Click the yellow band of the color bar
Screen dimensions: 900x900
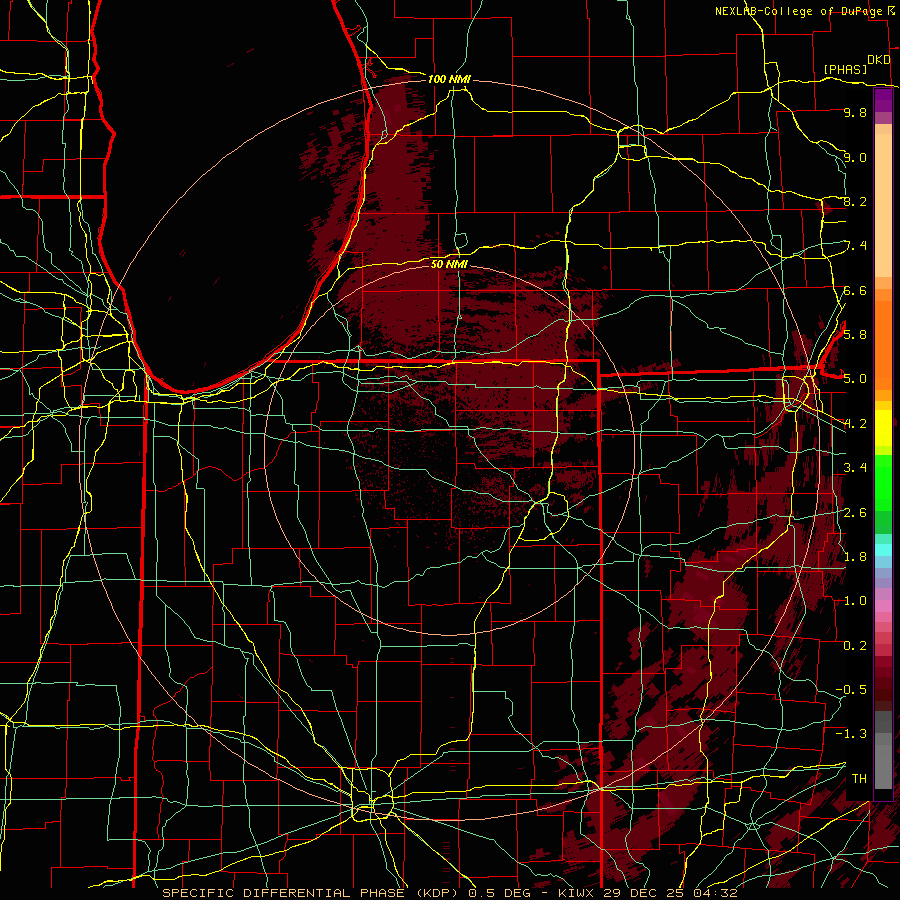883,428
